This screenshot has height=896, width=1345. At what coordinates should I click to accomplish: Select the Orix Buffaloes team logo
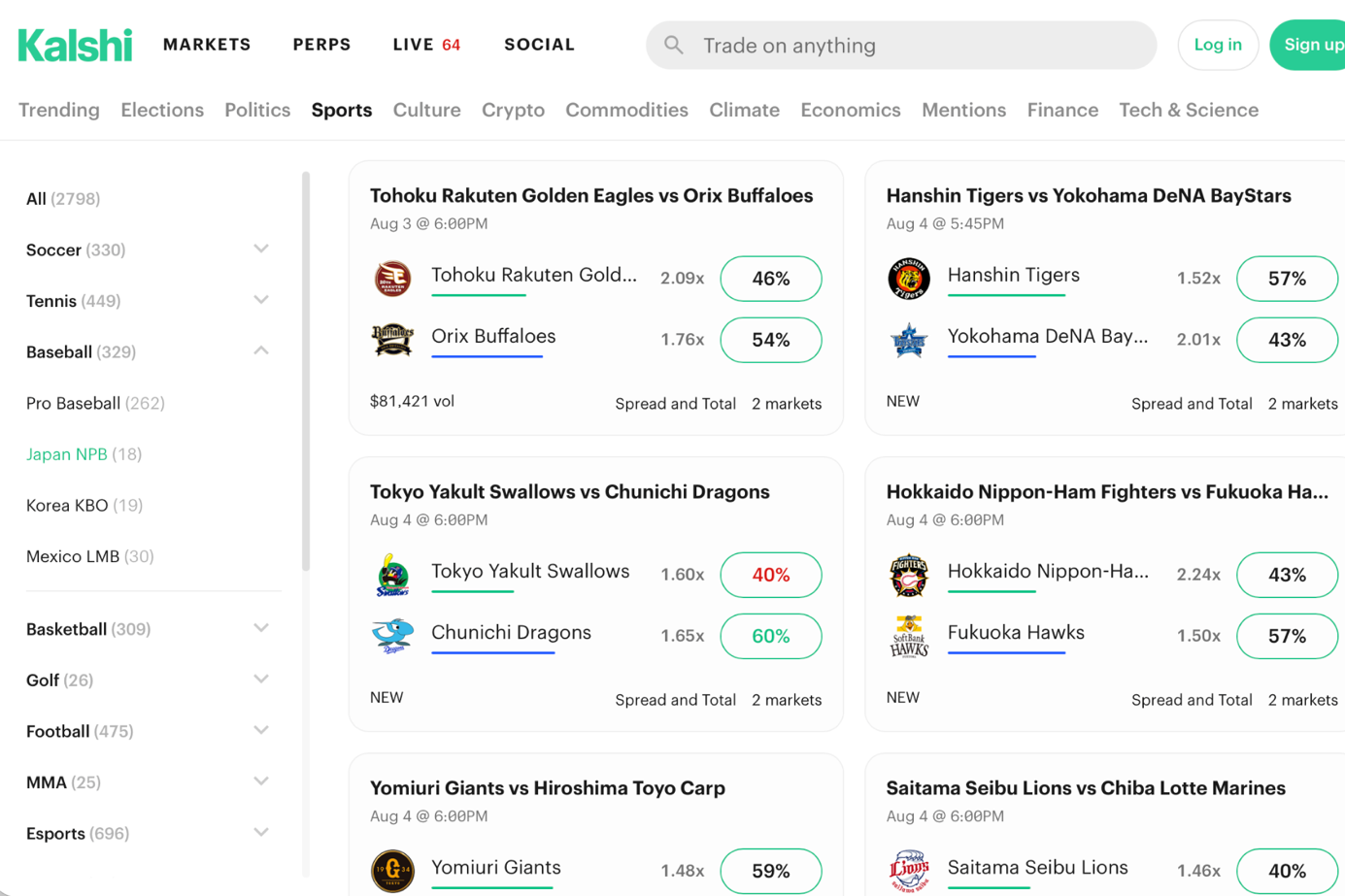point(392,340)
